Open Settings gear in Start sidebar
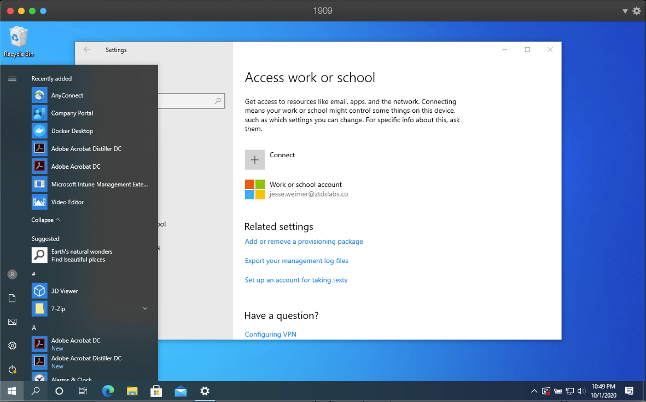The height and width of the screenshot is (402, 646). [12, 346]
